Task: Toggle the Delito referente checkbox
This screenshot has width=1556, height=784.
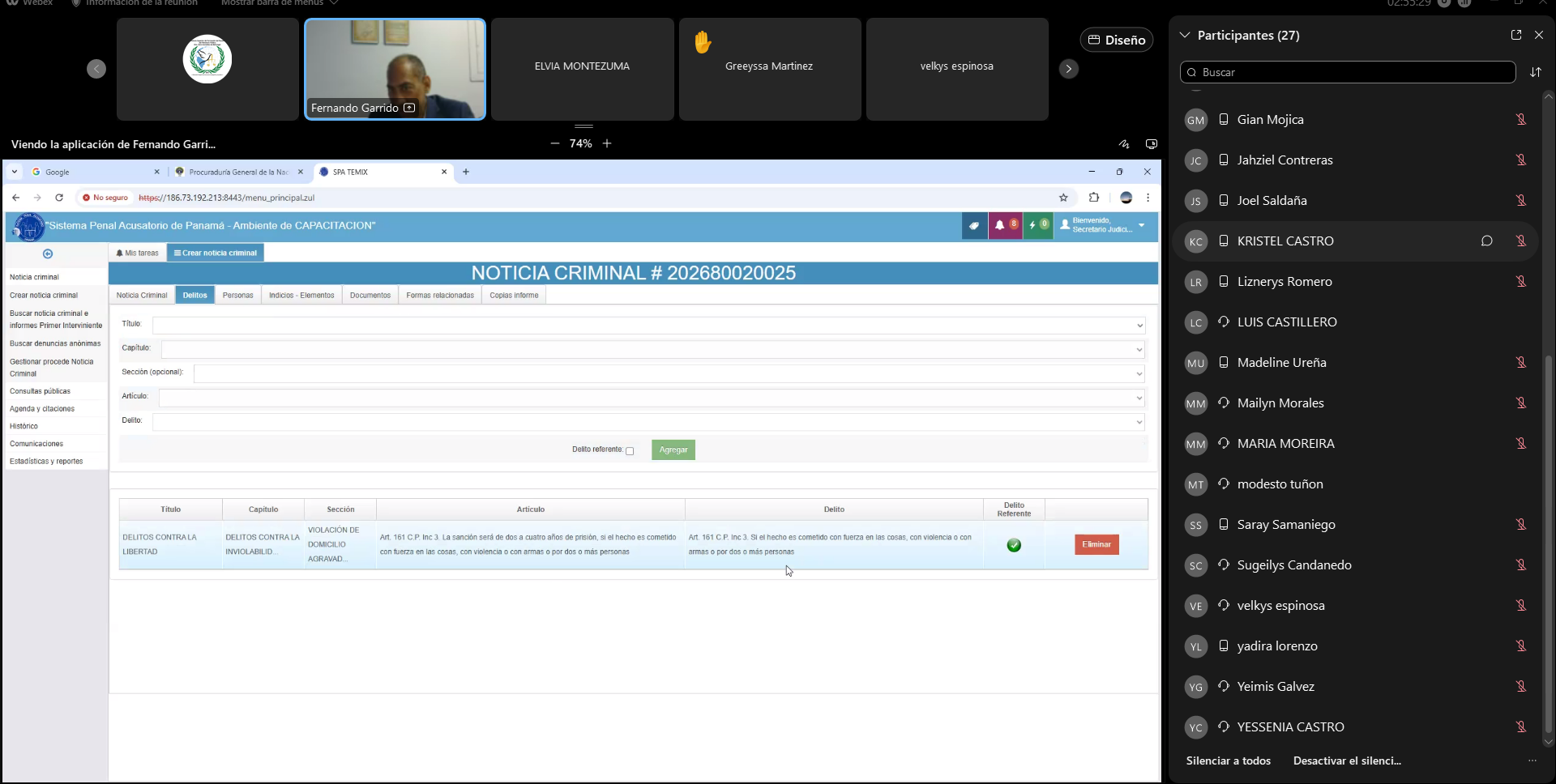Action: pyautogui.click(x=630, y=451)
